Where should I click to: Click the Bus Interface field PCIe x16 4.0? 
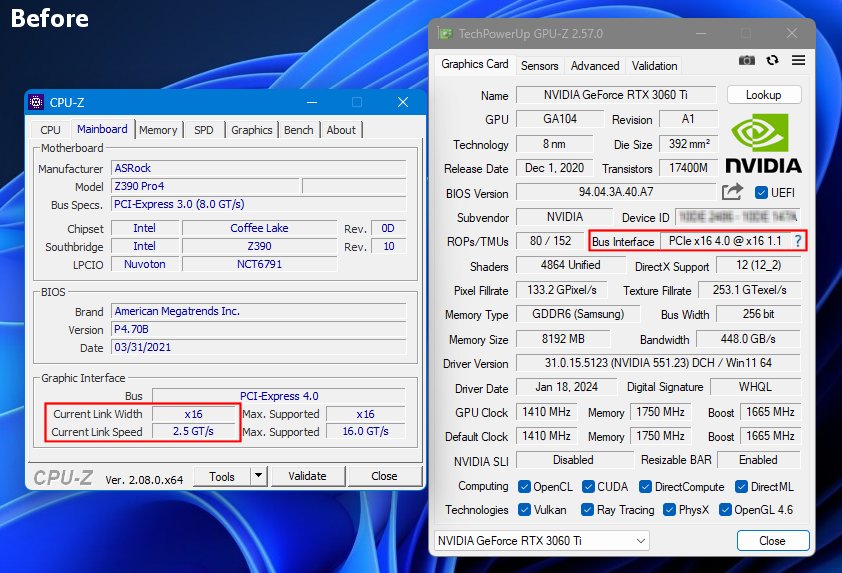coord(727,241)
